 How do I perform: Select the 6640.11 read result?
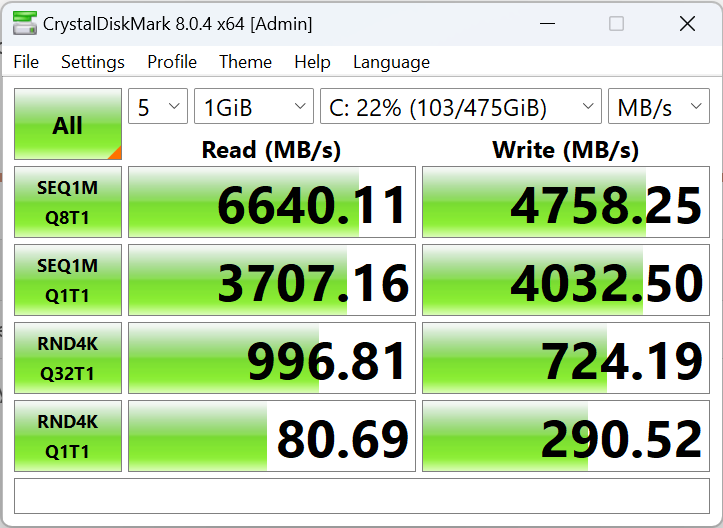tap(272, 202)
